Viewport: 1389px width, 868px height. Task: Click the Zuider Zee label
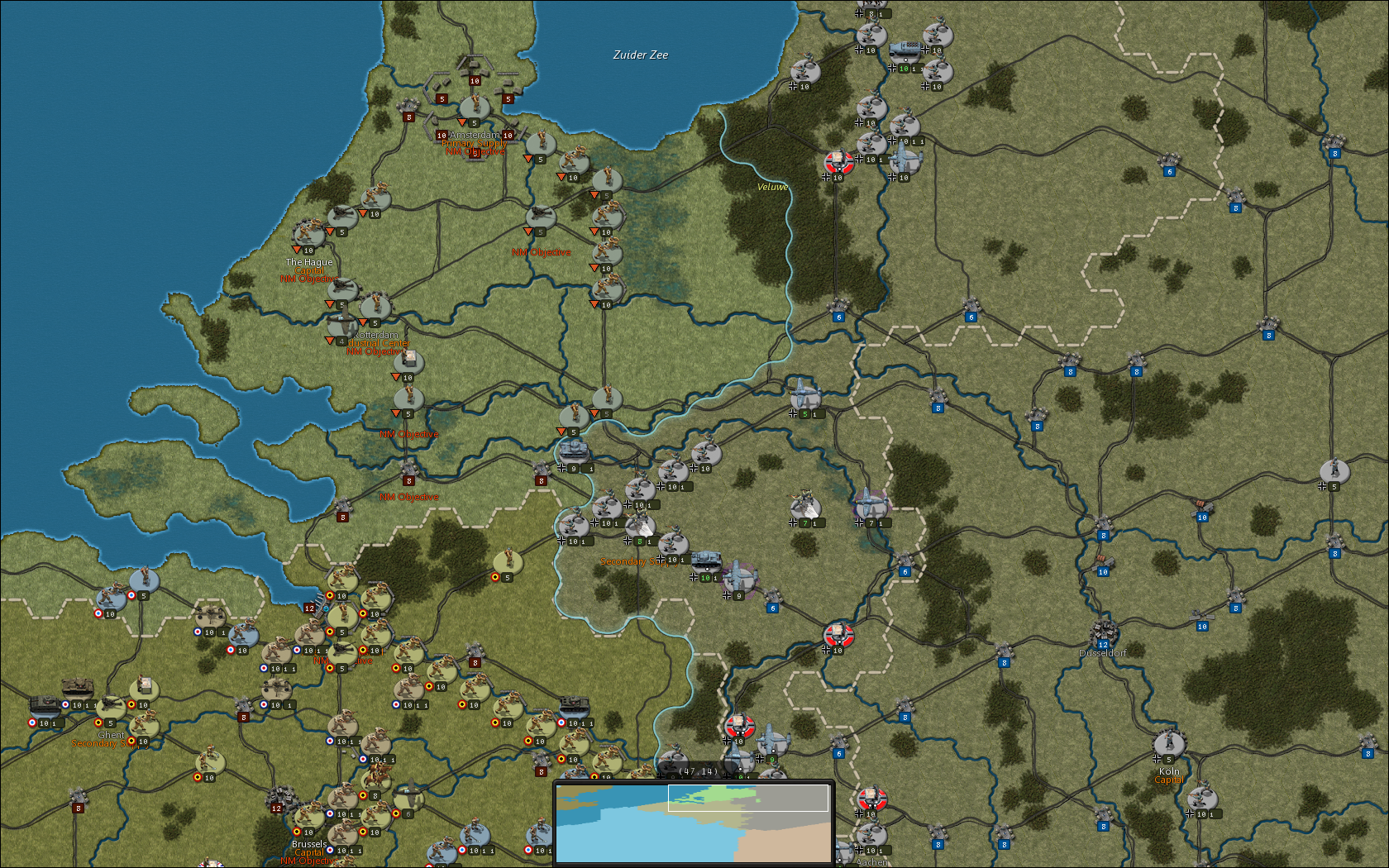(641, 55)
